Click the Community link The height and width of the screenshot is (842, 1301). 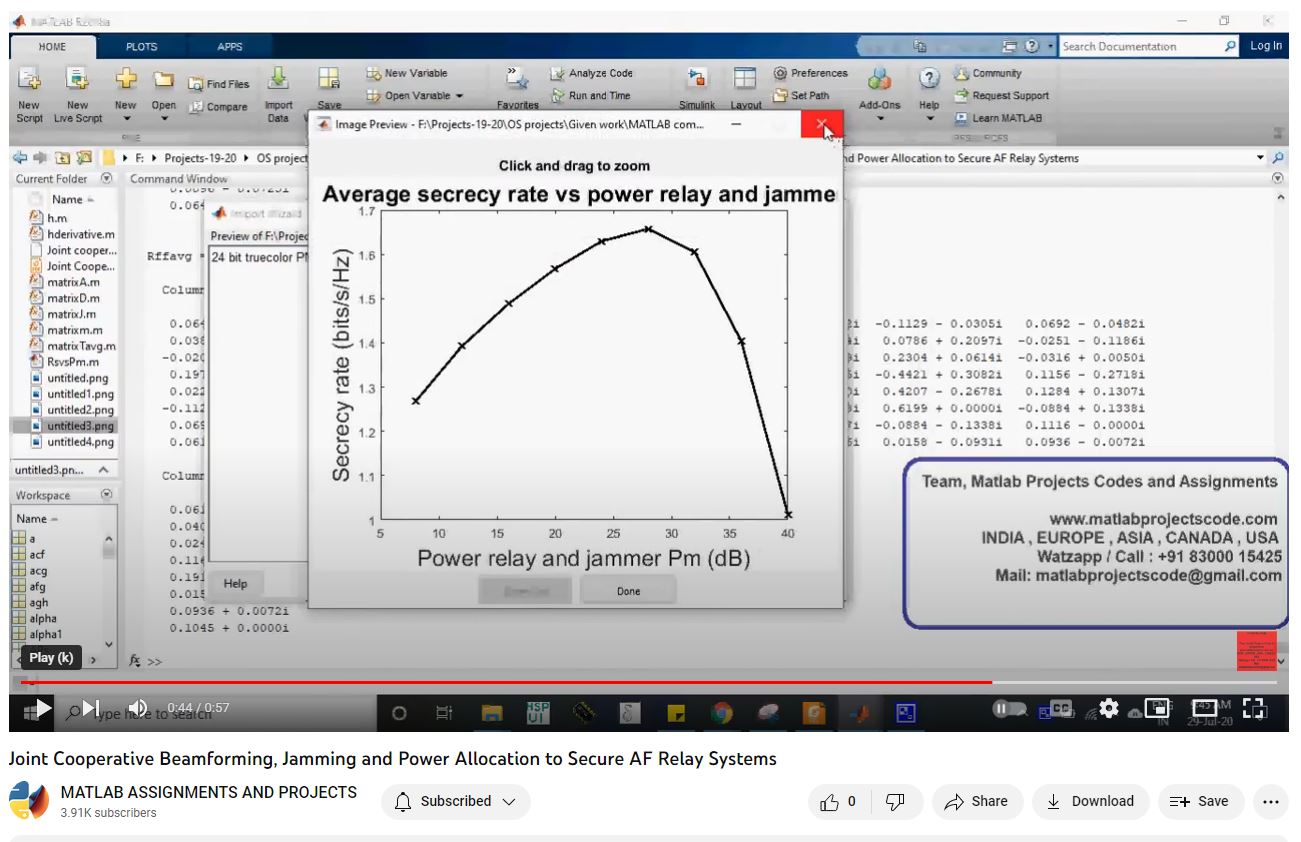click(x=988, y=73)
